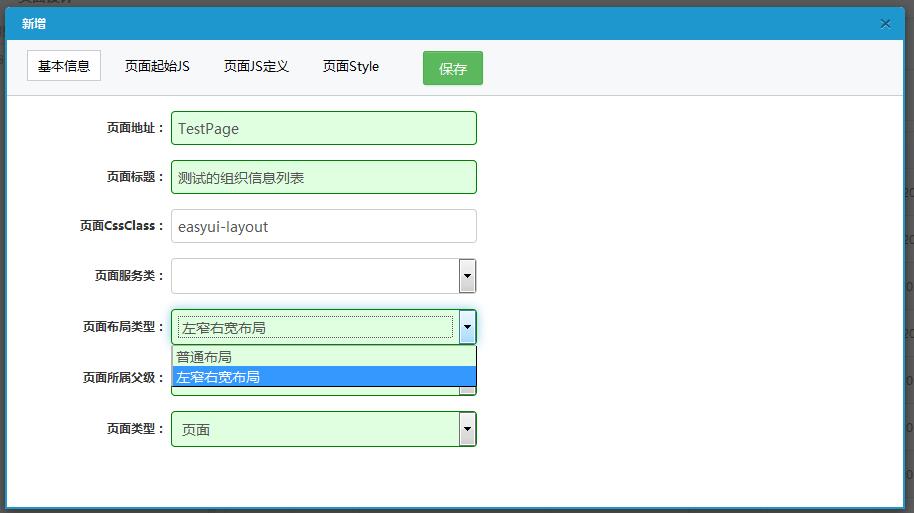Choose 普通布局 from the layout list

coord(324,357)
